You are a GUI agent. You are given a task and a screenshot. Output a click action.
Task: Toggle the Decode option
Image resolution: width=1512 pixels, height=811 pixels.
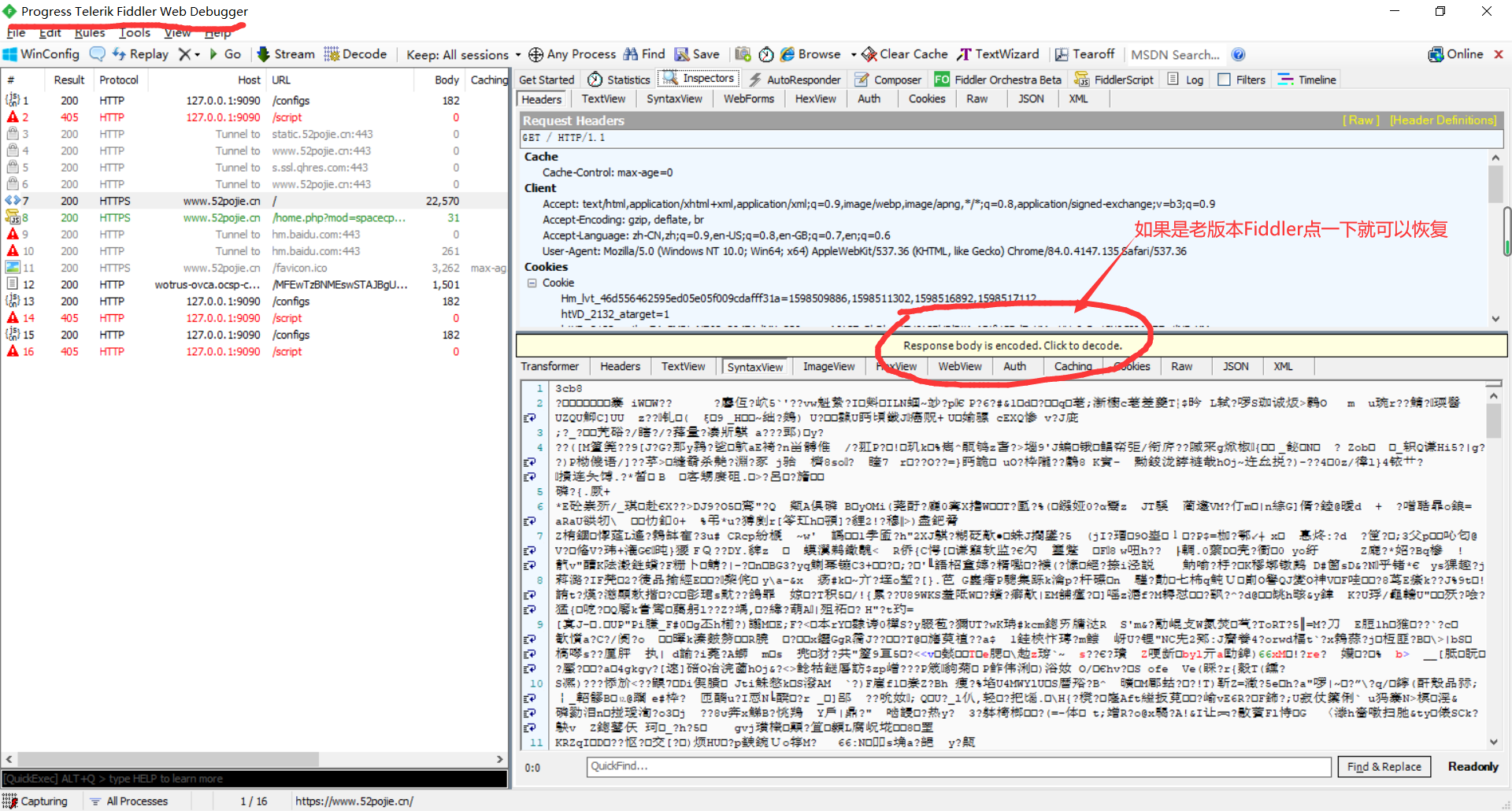click(356, 54)
